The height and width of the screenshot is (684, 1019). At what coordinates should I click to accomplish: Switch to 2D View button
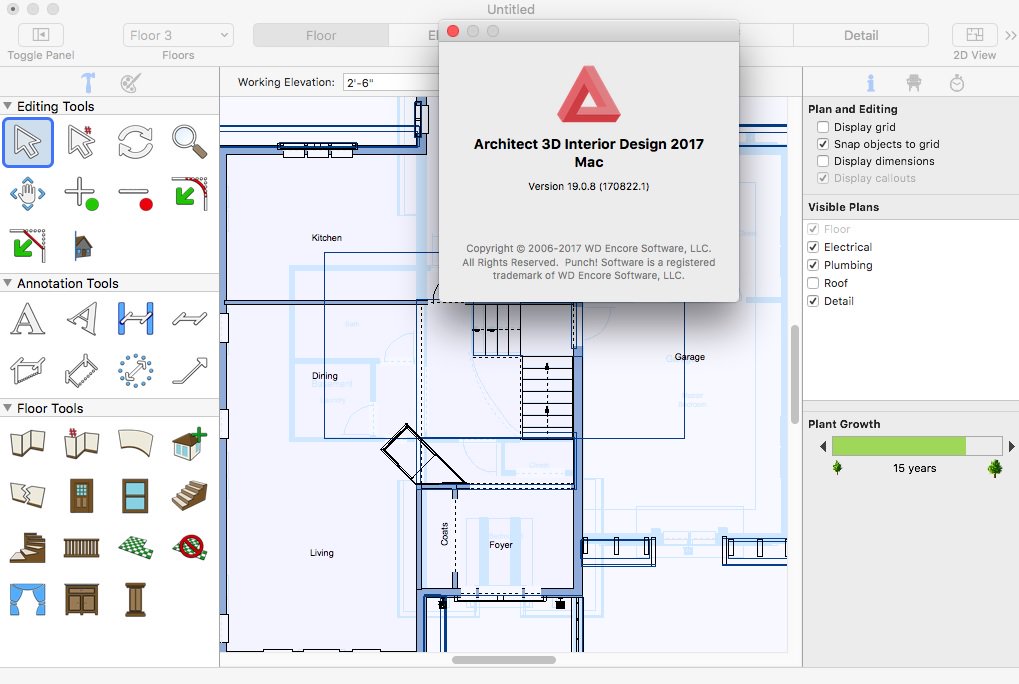tap(974, 35)
